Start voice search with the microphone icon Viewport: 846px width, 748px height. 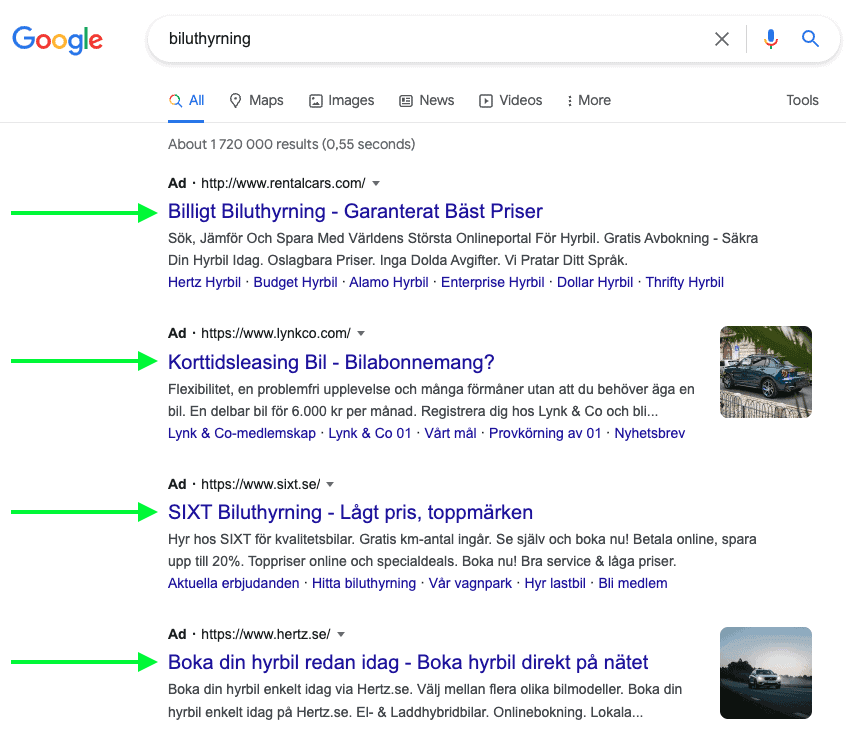770,39
